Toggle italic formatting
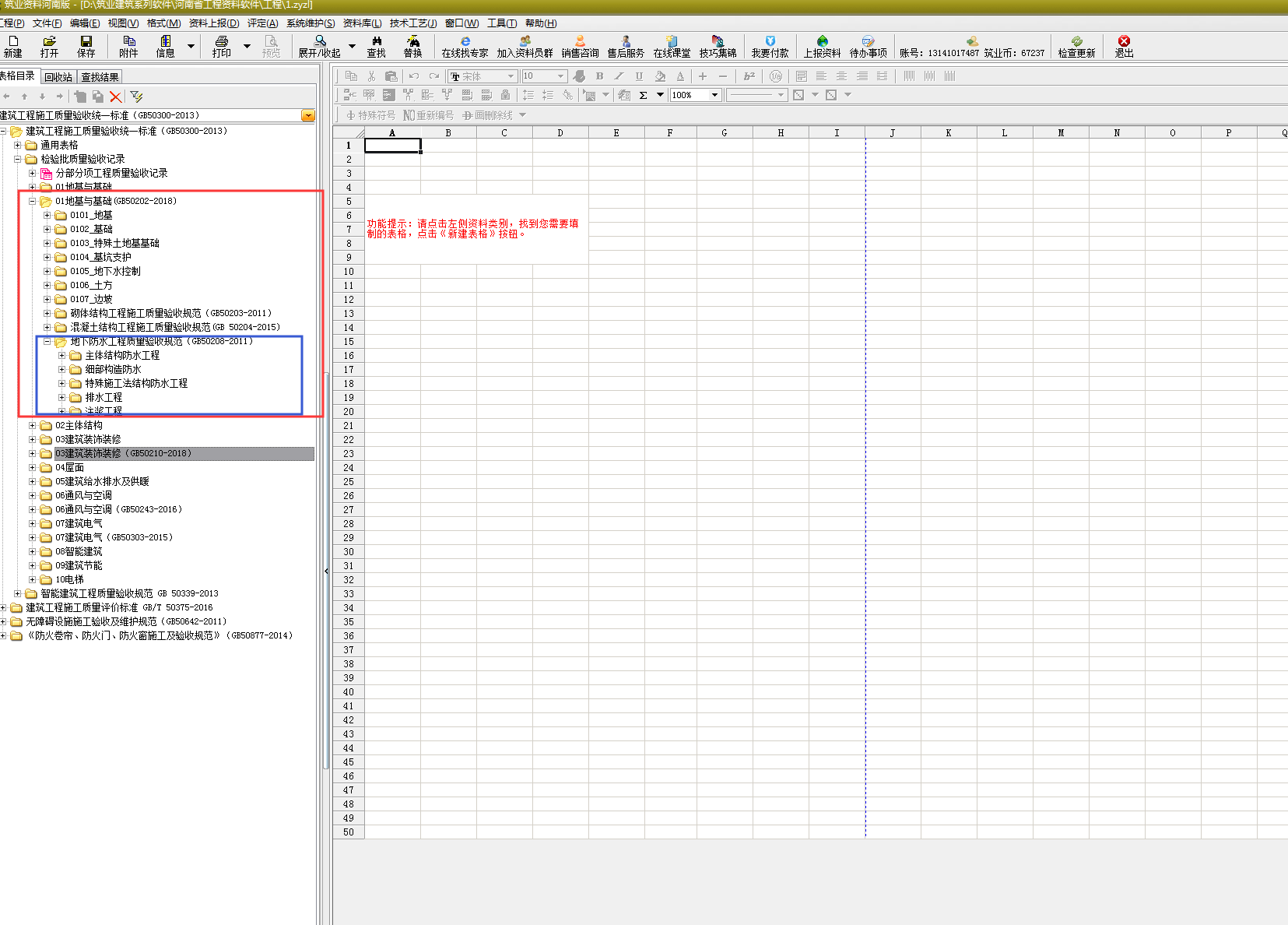The height and width of the screenshot is (925, 1288). tap(619, 76)
